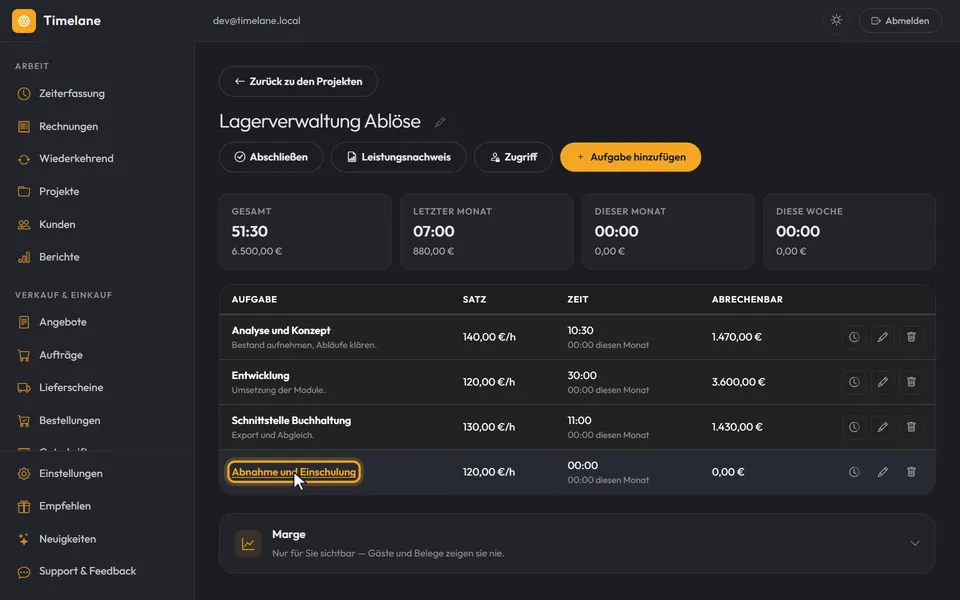This screenshot has width=960, height=600.
Task: Click the 130,00 €/h rate value
Action: 489,427
